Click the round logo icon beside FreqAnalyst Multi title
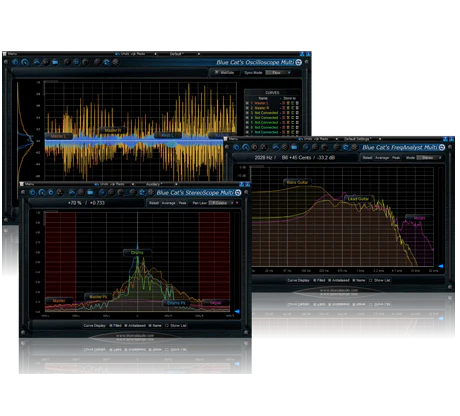460x416 pixels. (x=442, y=147)
